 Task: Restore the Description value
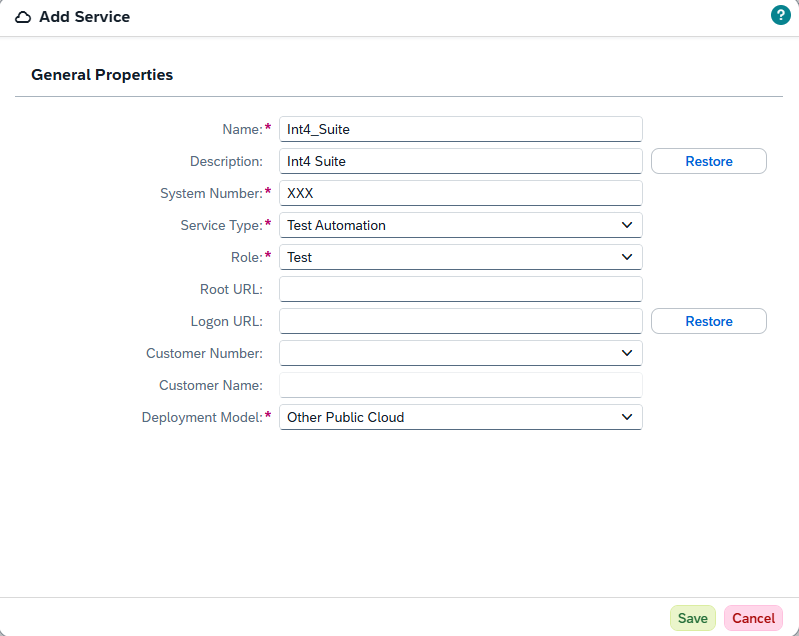coord(709,162)
